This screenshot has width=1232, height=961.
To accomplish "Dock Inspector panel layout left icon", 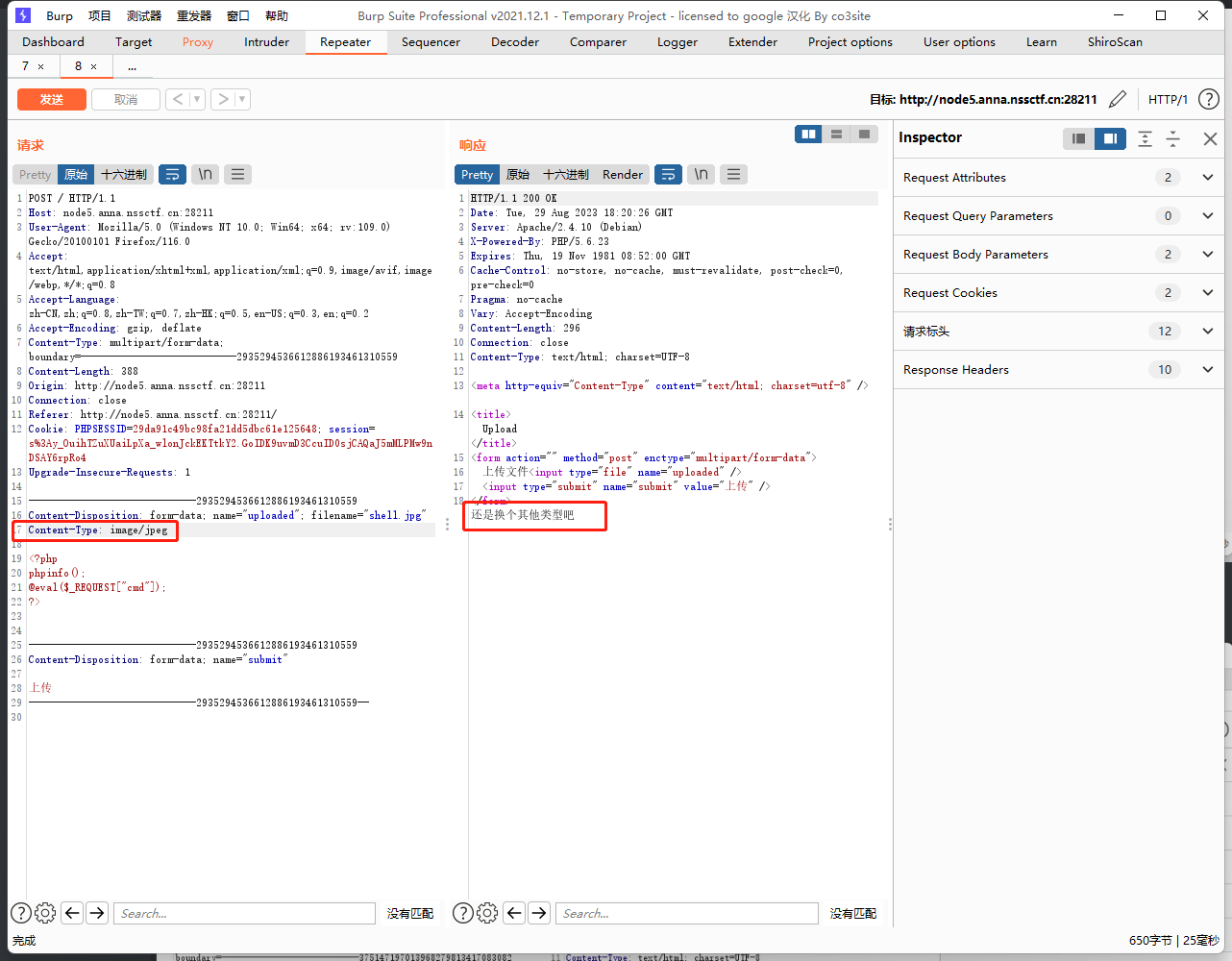I will [x=1079, y=138].
